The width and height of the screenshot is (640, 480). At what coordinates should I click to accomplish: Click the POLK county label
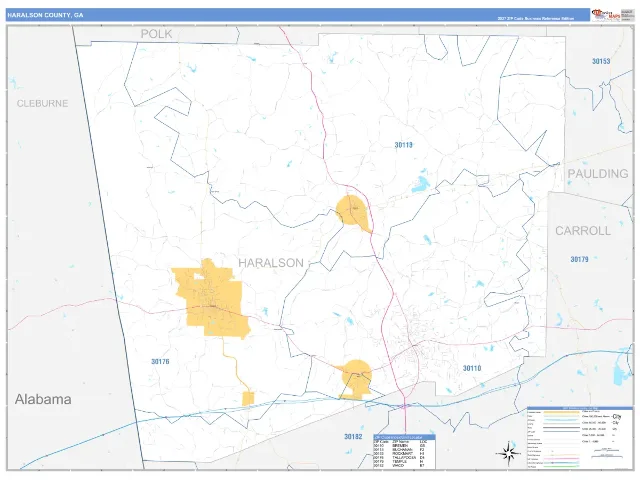[x=156, y=34]
